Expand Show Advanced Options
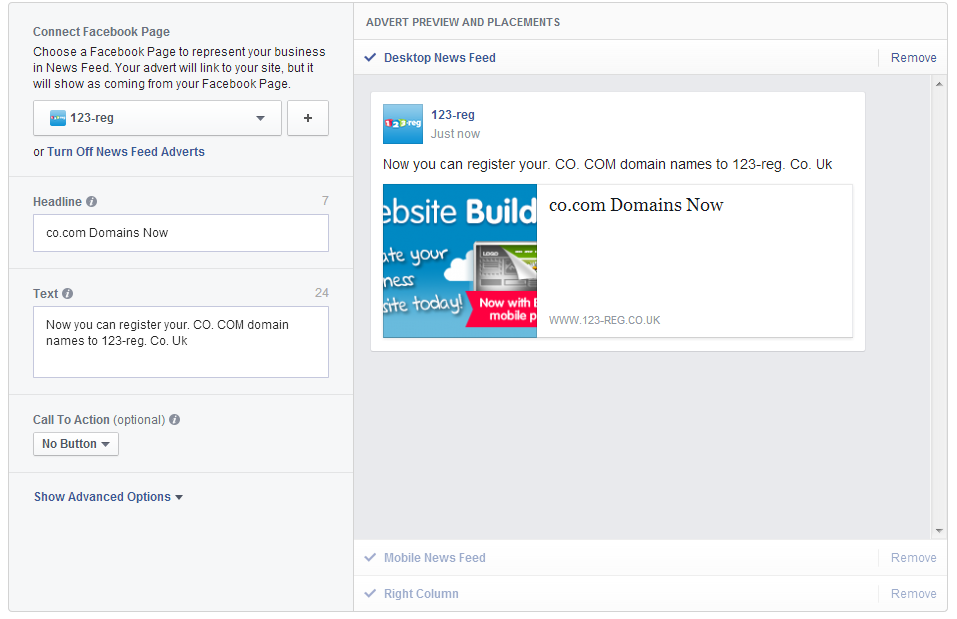Viewport: 957px width, 619px height. pyautogui.click(x=109, y=497)
